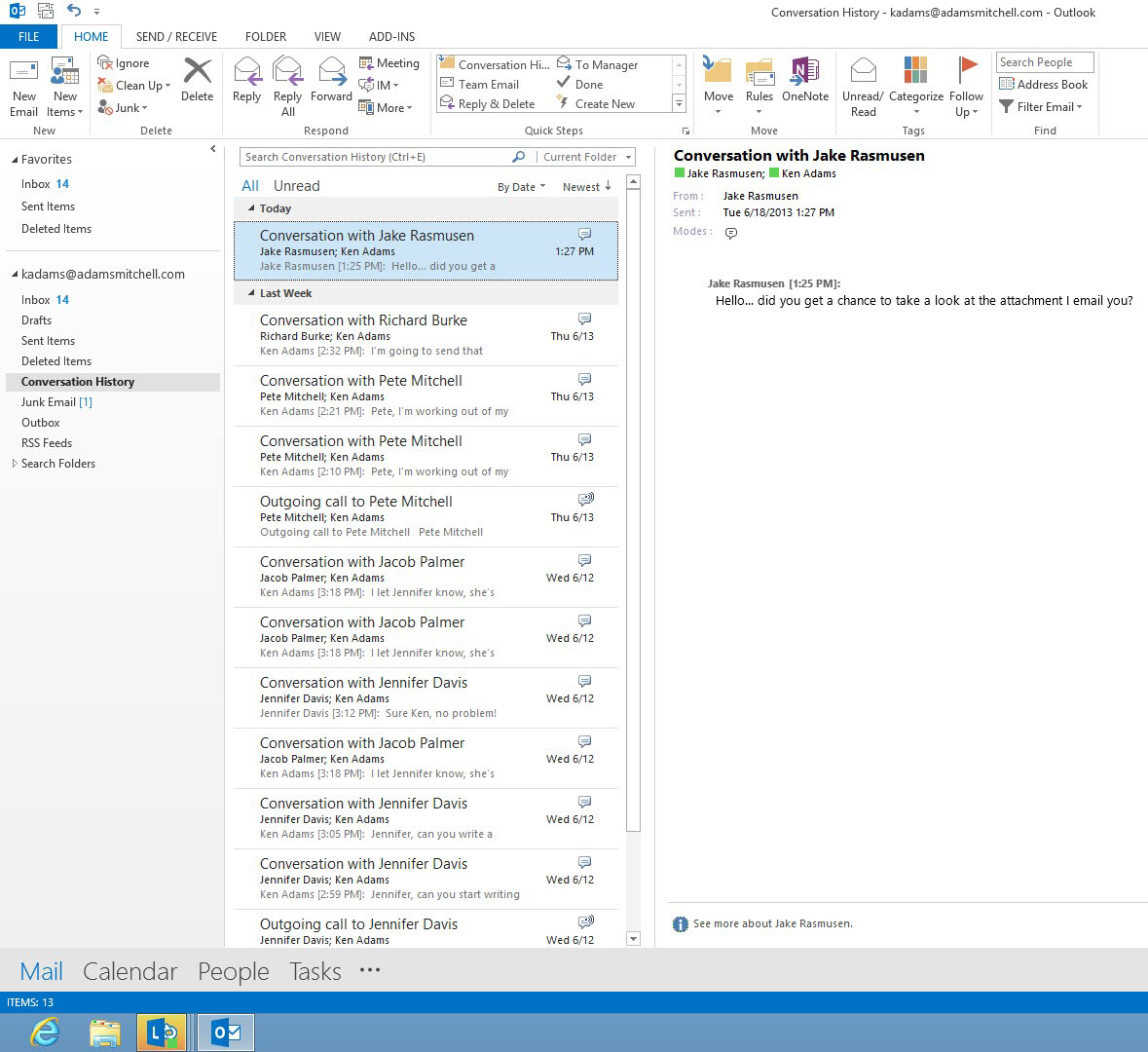Switch to the VIEW tab
The width and height of the screenshot is (1148, 1052).
[327, 37]
